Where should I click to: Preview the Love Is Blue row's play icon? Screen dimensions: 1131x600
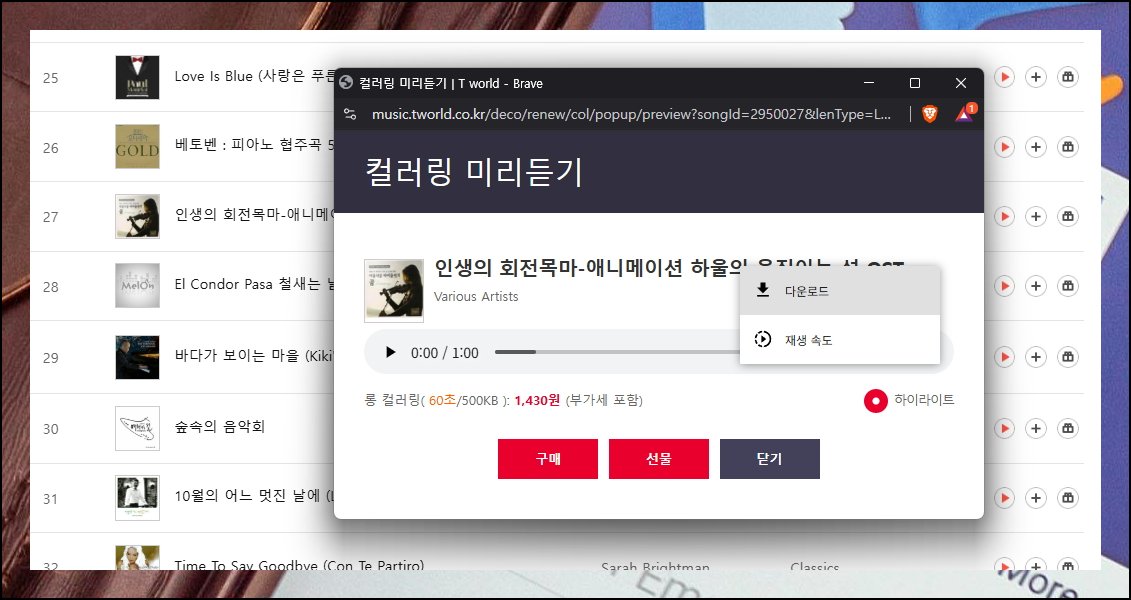[1004, 76]
